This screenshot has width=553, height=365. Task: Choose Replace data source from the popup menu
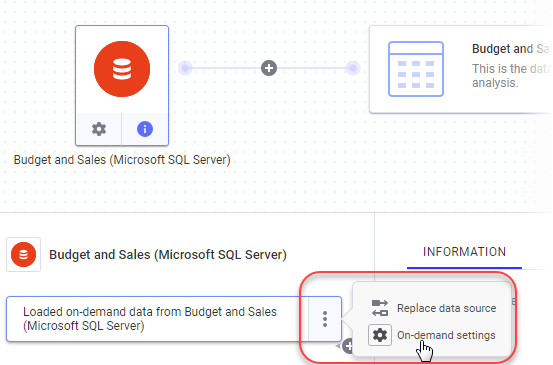(446, 308)
